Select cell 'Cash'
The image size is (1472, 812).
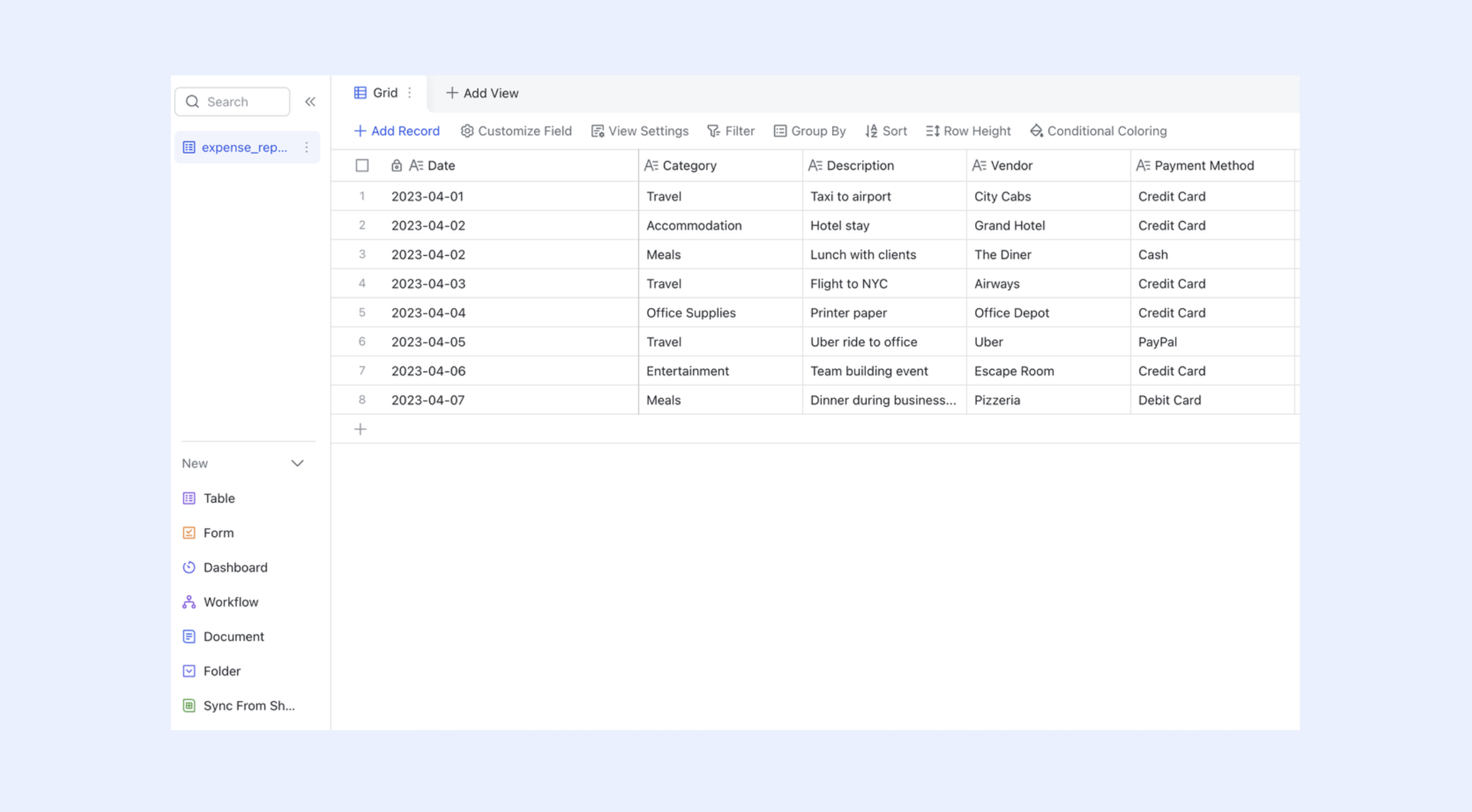[1212, 255]
